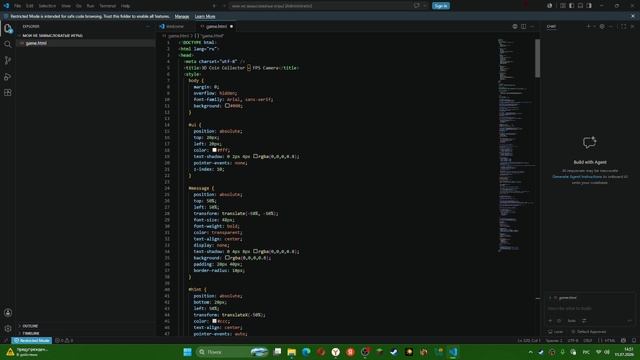Click the #ccc color swatch on line 45

214,321
